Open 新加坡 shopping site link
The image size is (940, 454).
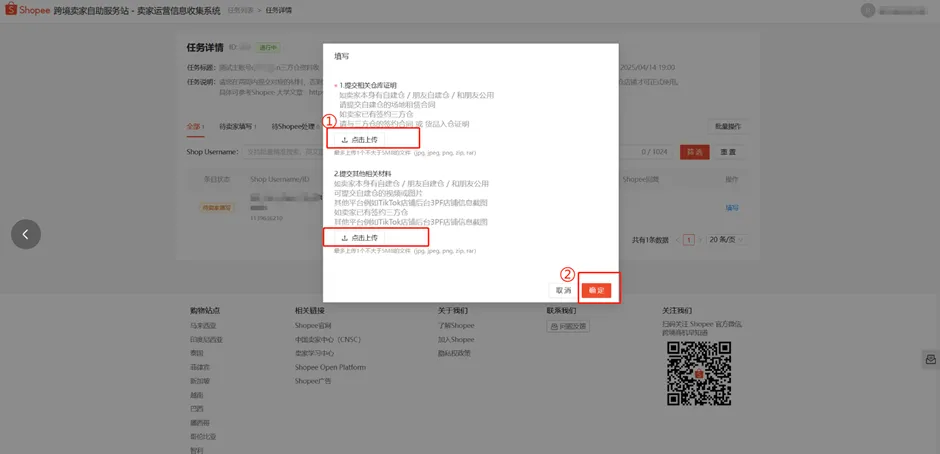[200, 381]
